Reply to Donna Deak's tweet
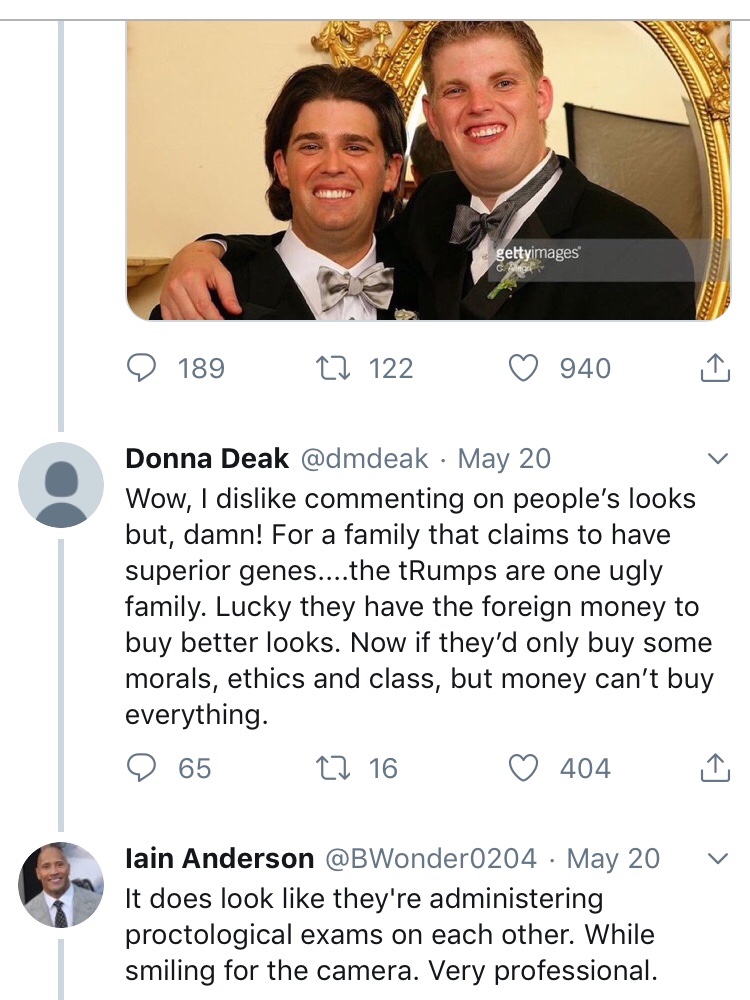750x1000 pixels. [141, 768]
